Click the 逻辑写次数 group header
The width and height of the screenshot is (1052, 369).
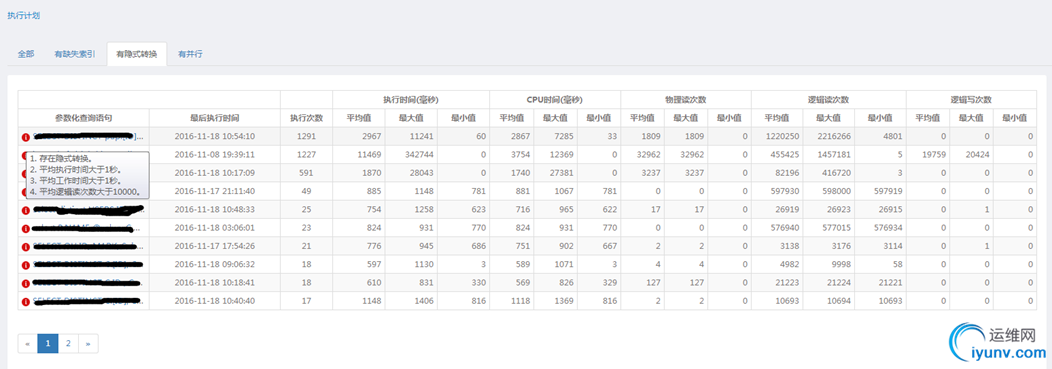[971, 99]
